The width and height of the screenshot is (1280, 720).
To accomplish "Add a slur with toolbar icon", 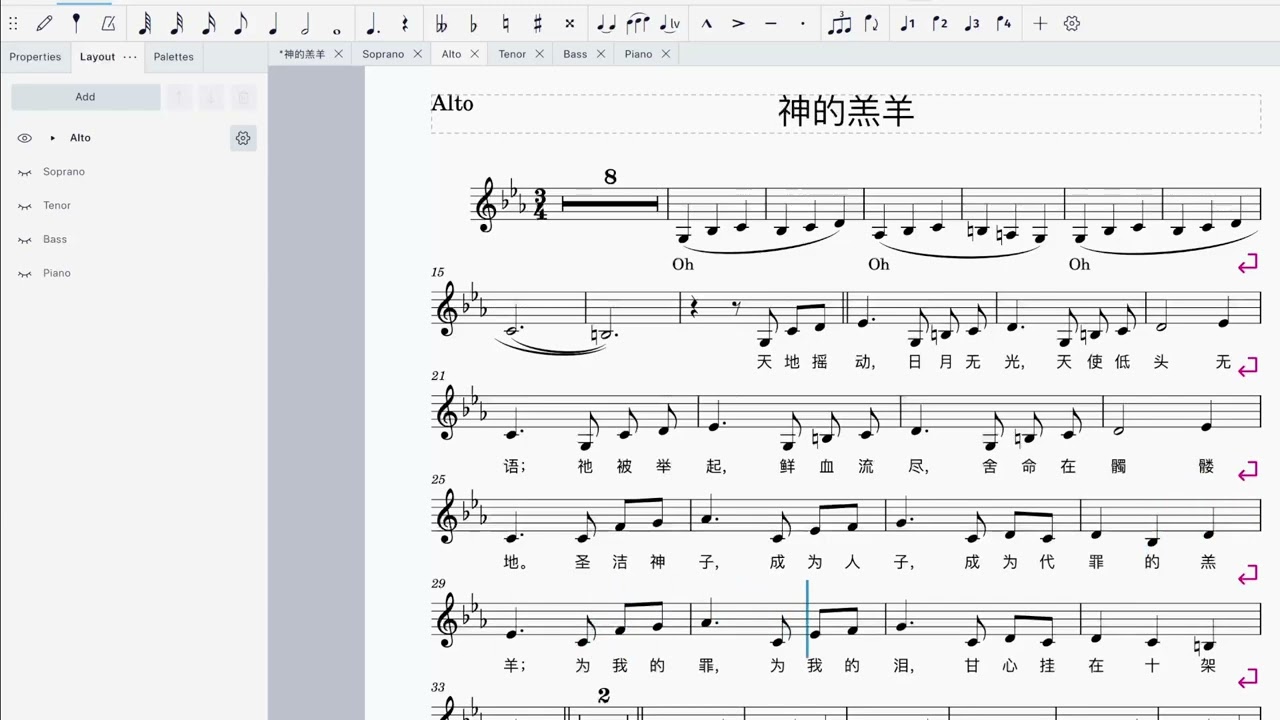I will (637, 23).
